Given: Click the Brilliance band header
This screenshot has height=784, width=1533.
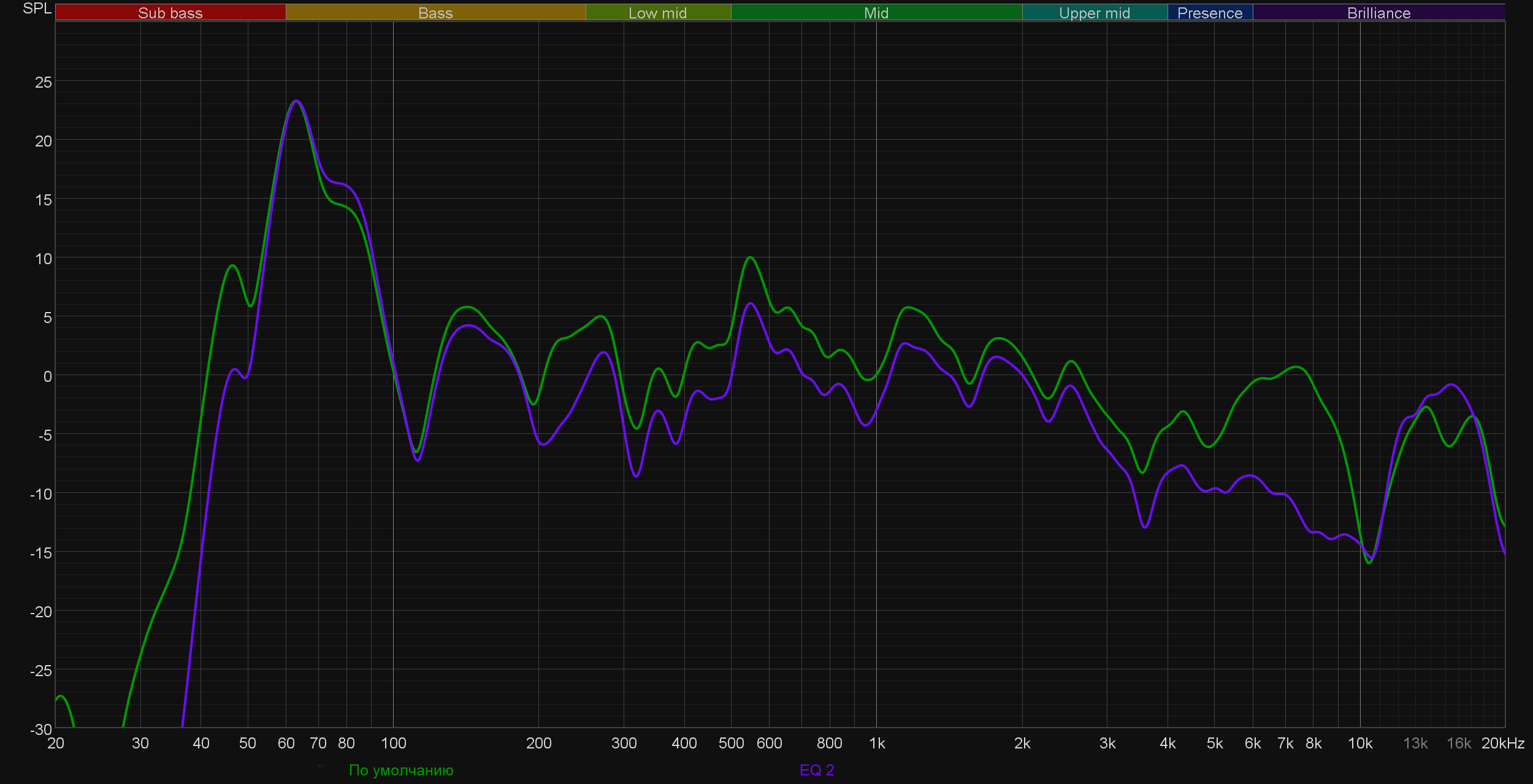Looking at the screenshot, I should coord(1378,13).
